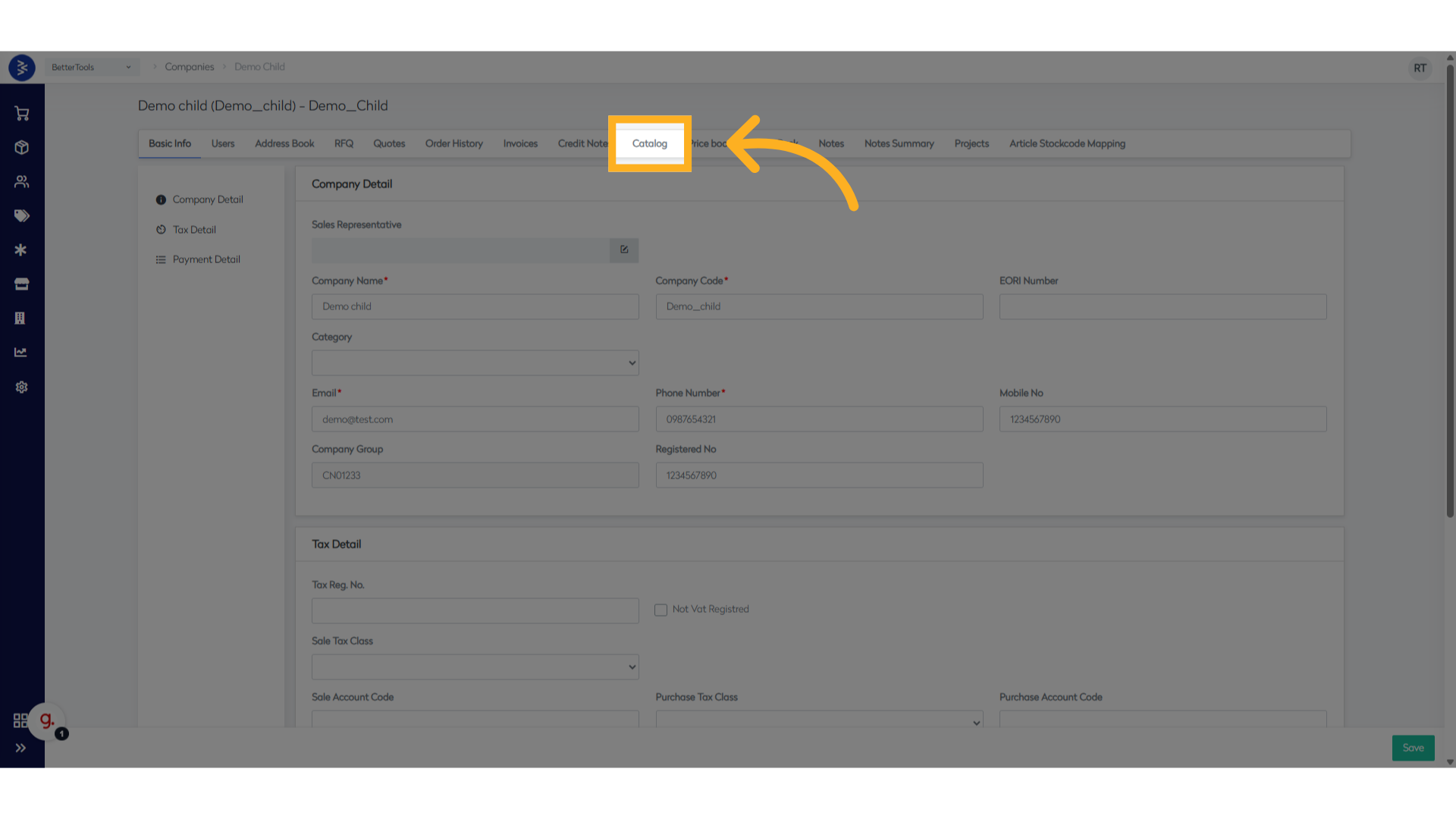The height and width of the screenshot is (819, 1456).
Task: Click the companies building sidebar icon
Action: pyautogui.click(x=20, y=318)
